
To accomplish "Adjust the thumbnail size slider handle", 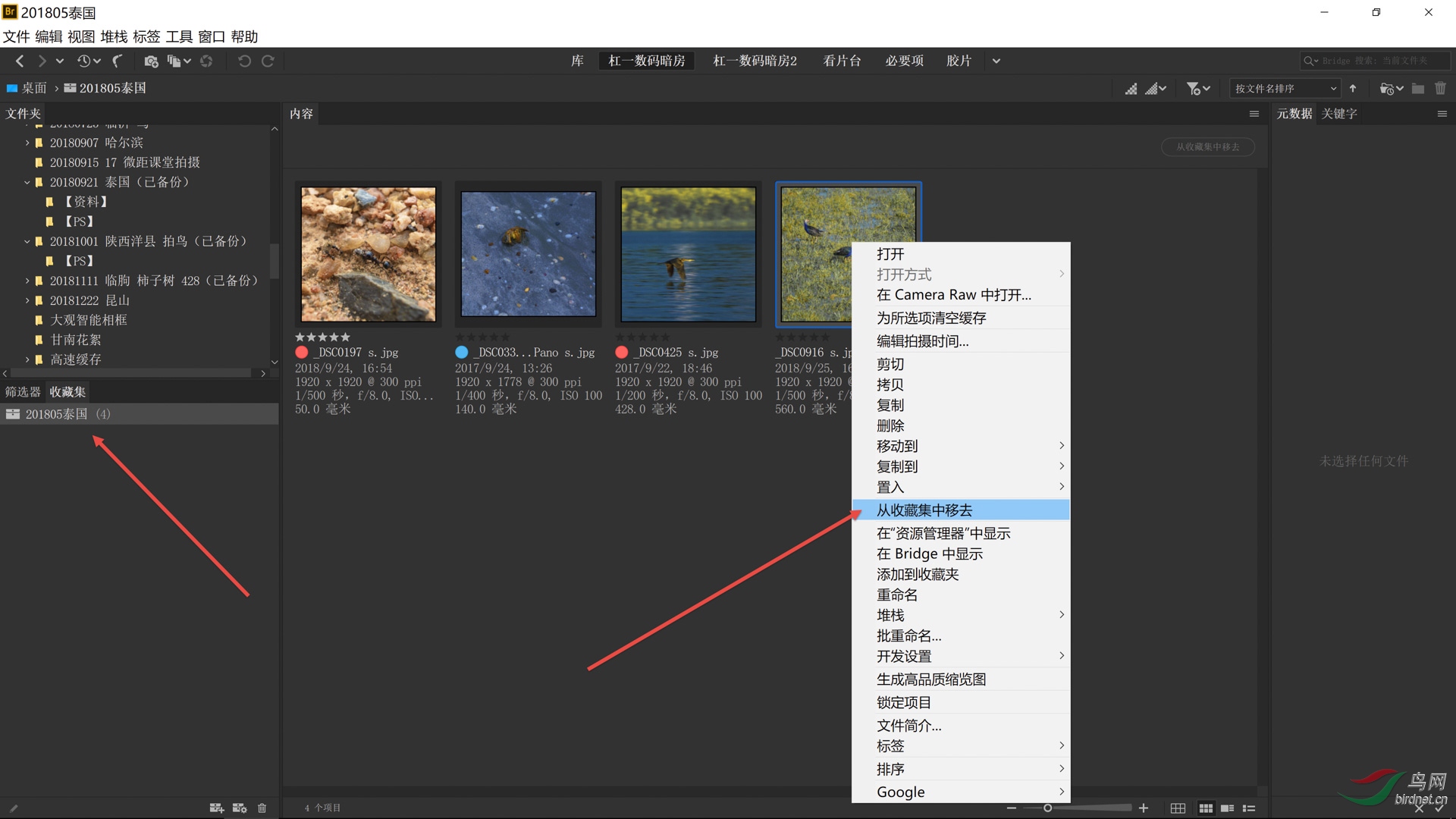I will (1047, 808).
